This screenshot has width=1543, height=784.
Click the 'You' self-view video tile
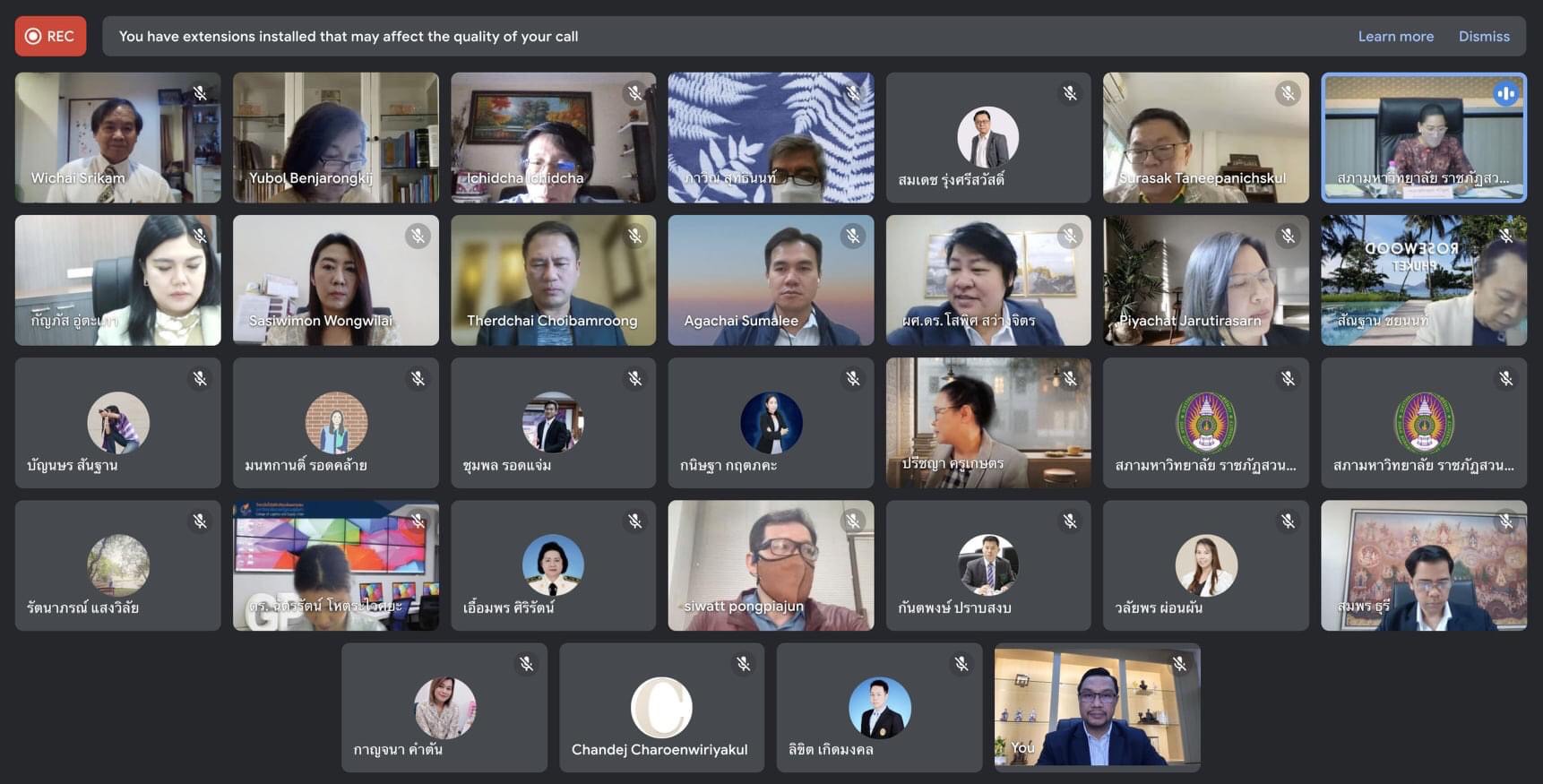pos(1097,707)
